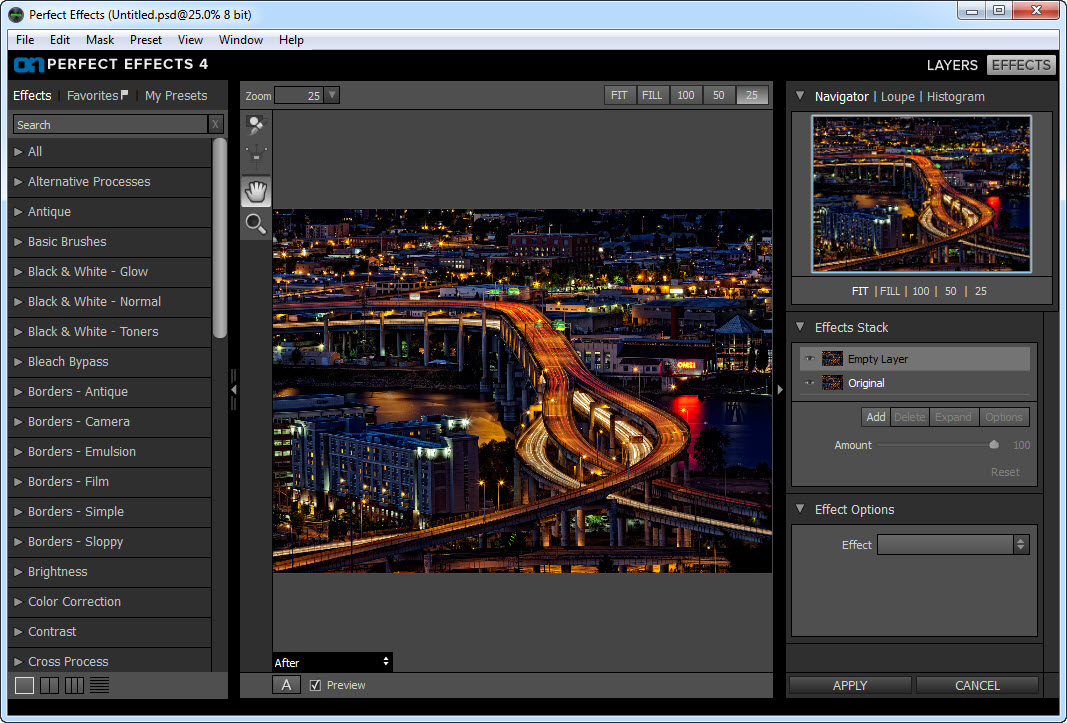Click the A compare mode button

[x=286, y=685]
